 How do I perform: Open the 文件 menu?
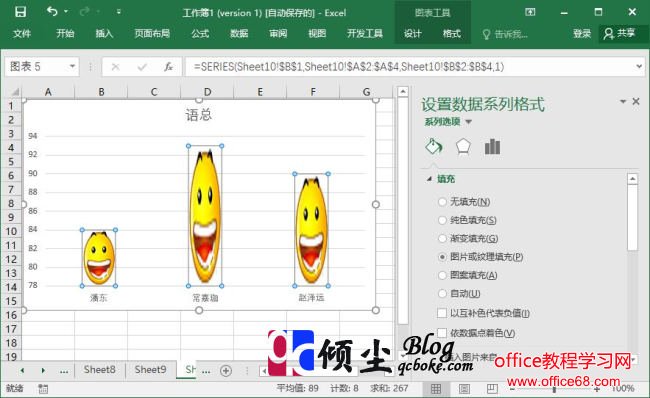(x=22, y=34)
